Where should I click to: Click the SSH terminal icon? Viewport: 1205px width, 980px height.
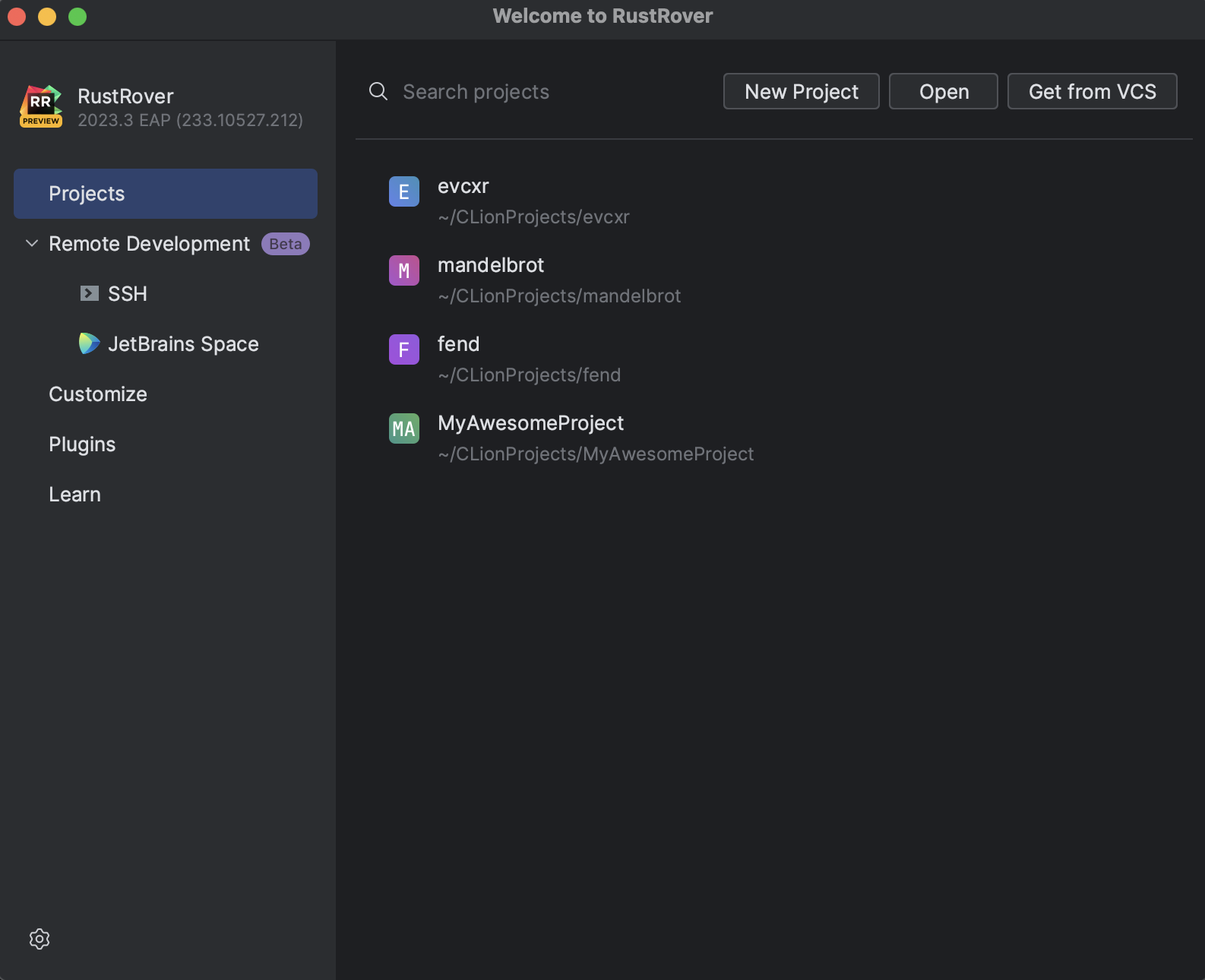90,293
